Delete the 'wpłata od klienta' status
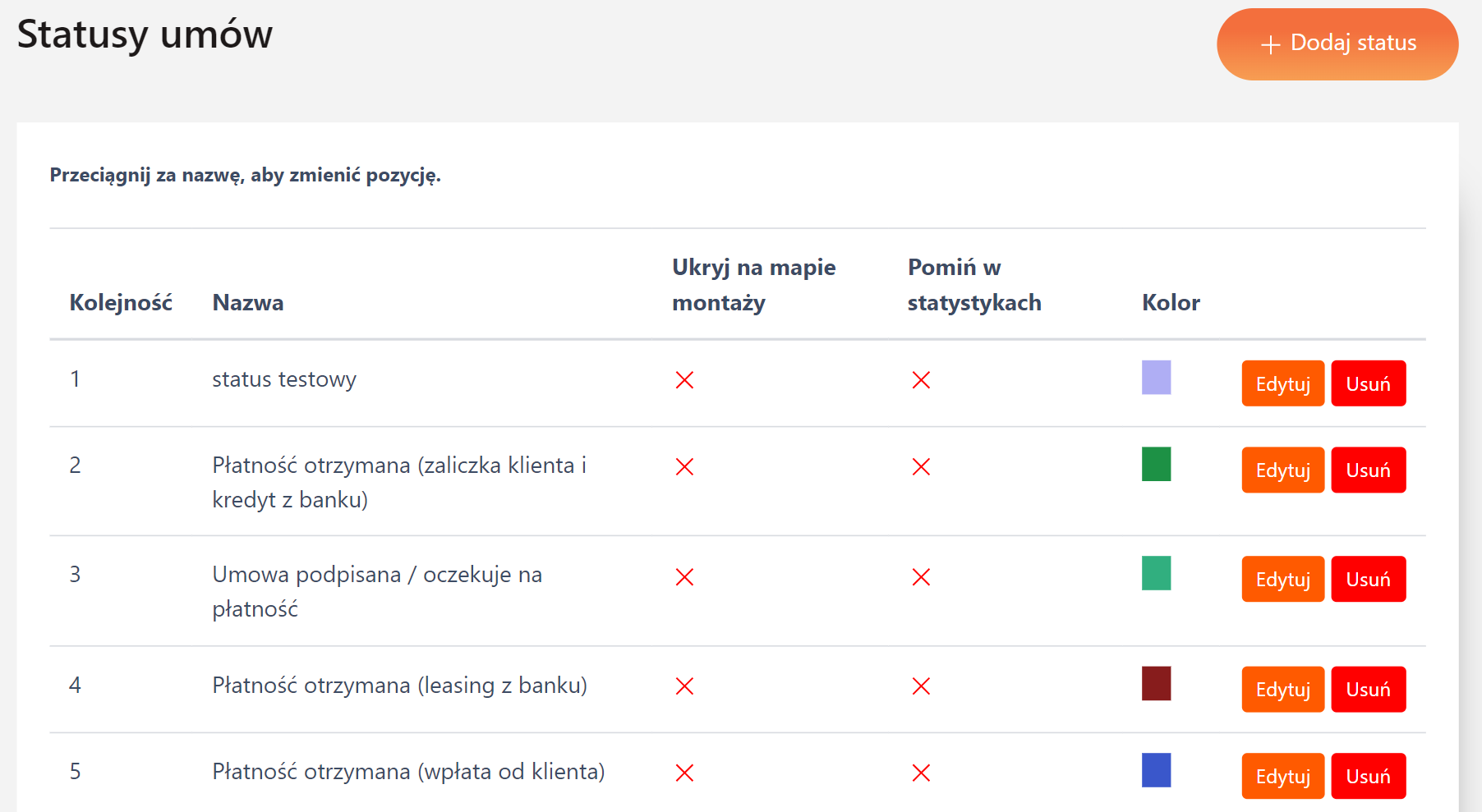Image resolution: width=1482 pixels, height=812 pixels. (x=1368, y=776)
